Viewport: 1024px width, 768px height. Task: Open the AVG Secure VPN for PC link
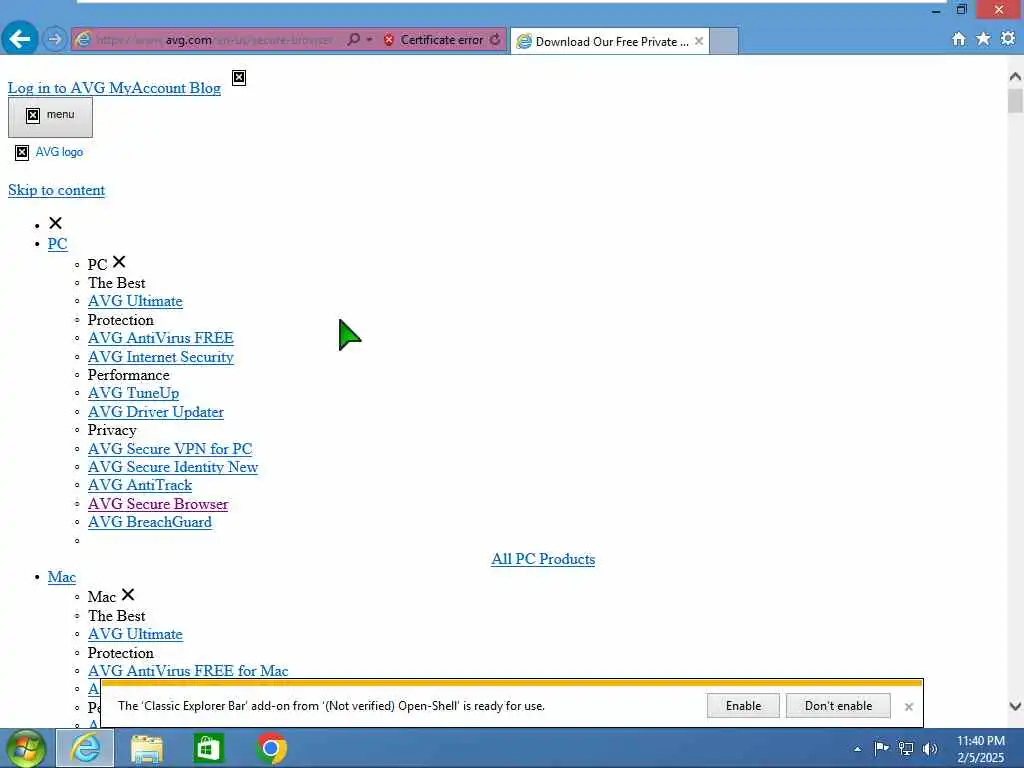click(x=170, y=449)
